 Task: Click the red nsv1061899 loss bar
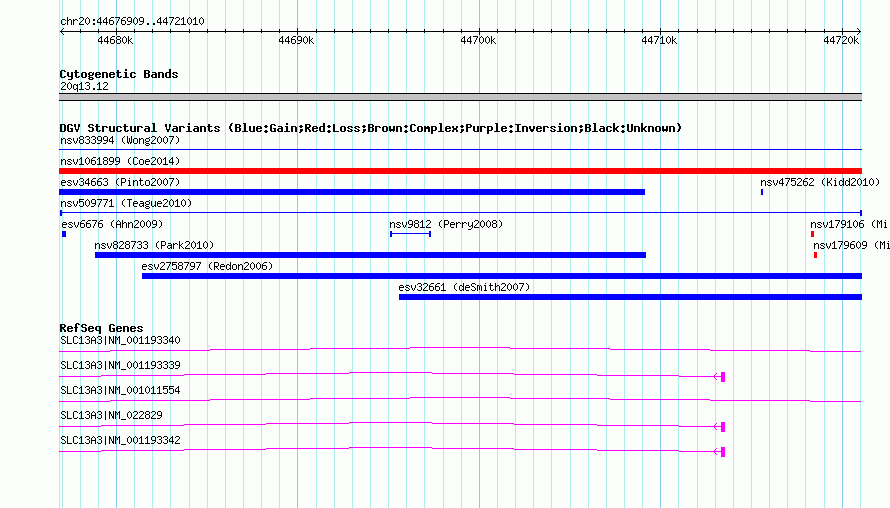pyautogui.click(x=460, y=171)
